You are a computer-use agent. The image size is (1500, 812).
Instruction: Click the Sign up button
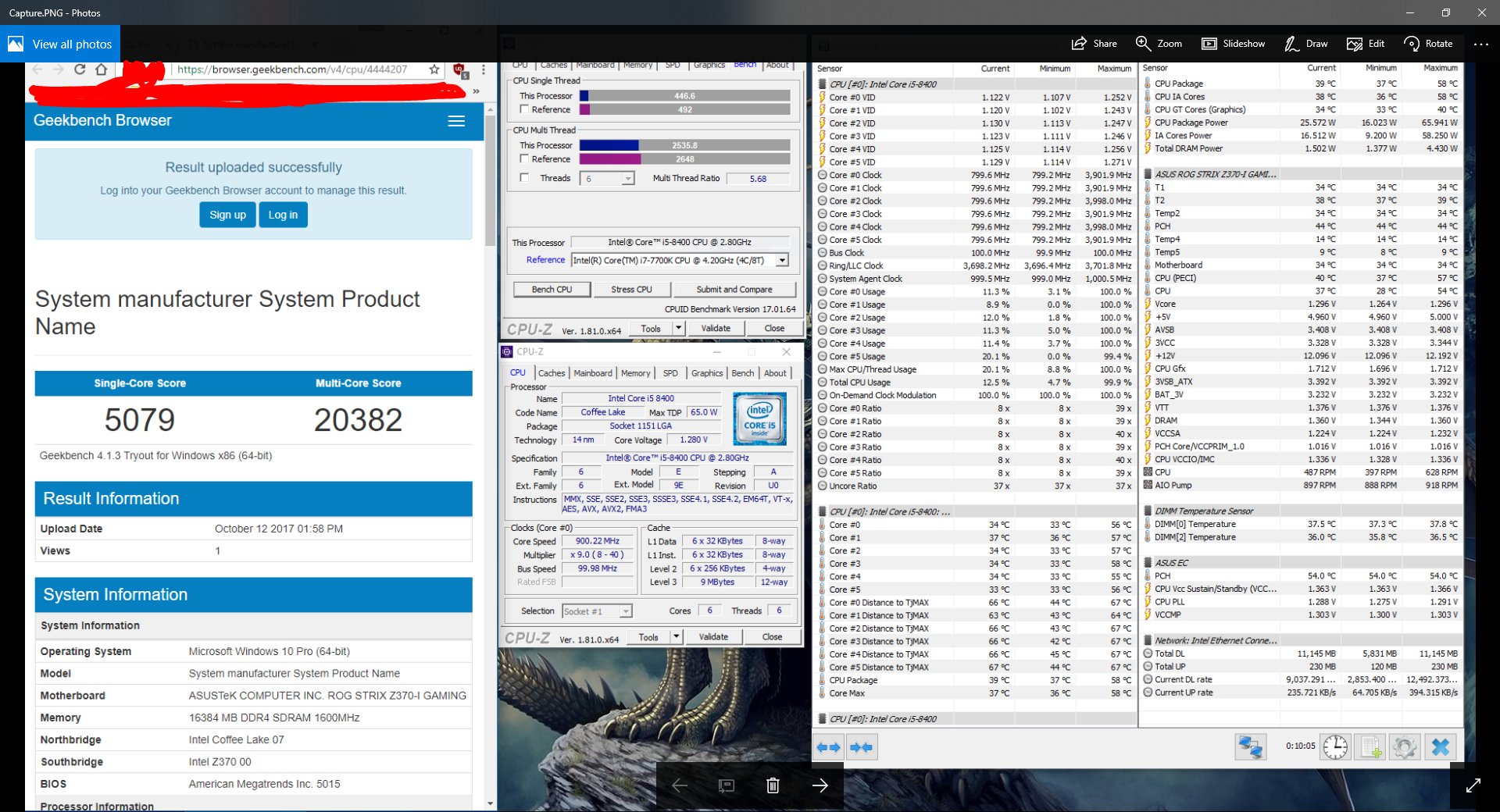[227, 215]
